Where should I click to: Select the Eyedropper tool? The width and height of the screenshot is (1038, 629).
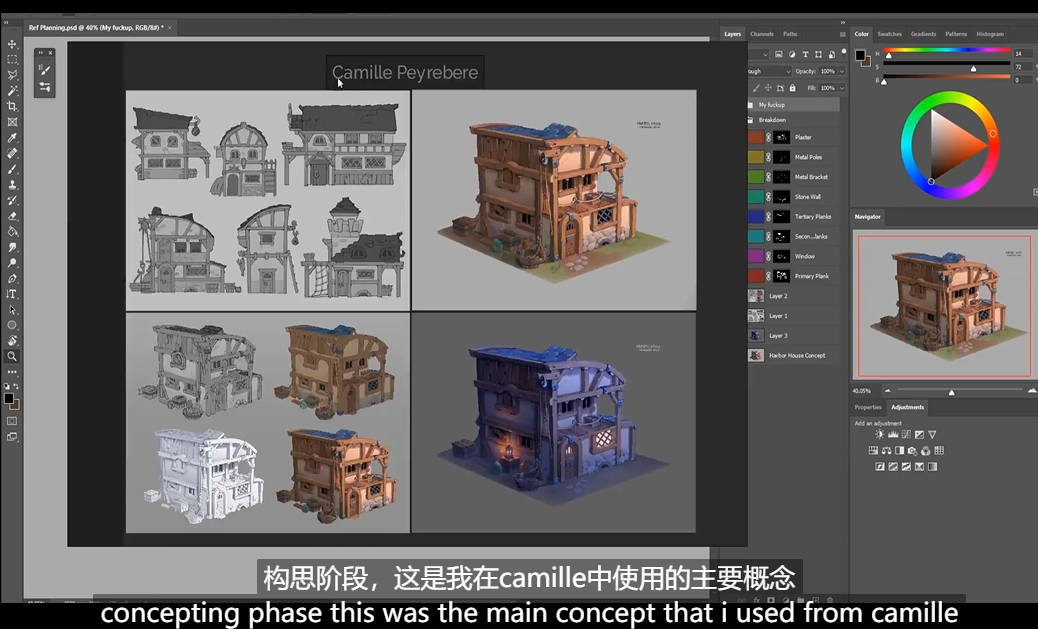tap(12, 138)
